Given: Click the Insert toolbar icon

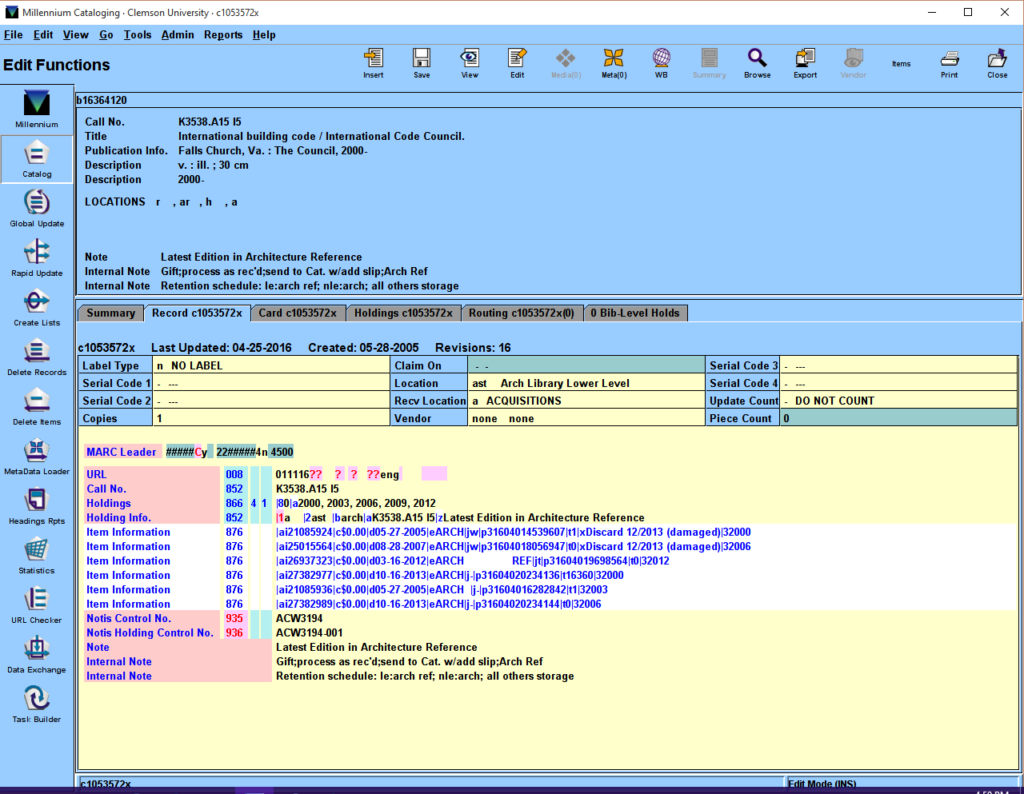Looking at the screenshot, I should pyautogui.click(x=373, y=62).
